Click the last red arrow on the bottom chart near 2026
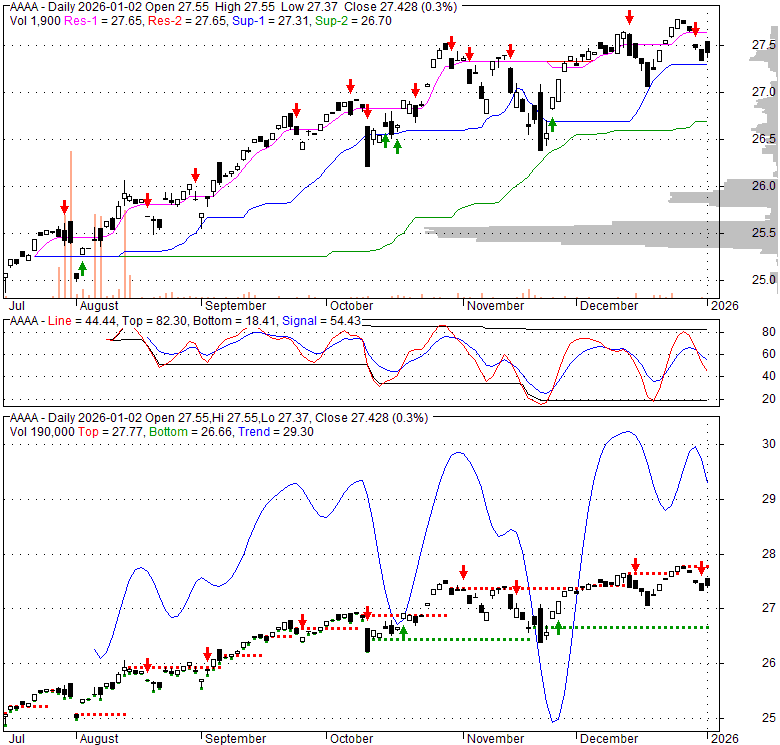Screen dimensions: 780x745 pyautogui.click(x=702, y=567)
